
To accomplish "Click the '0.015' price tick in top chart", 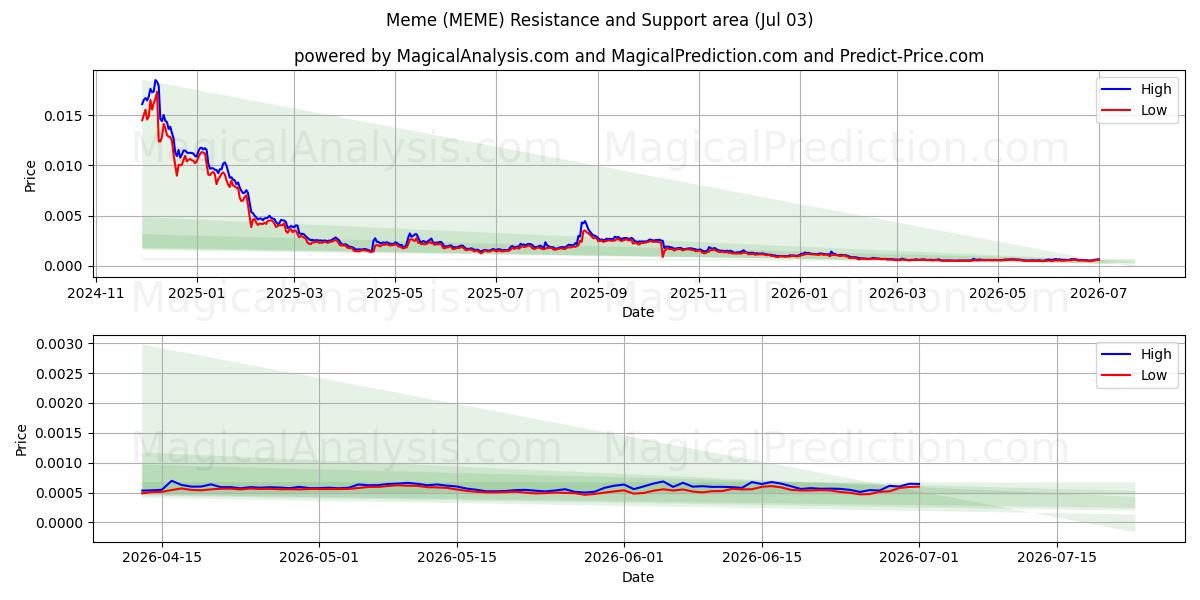I will point(65,116).
